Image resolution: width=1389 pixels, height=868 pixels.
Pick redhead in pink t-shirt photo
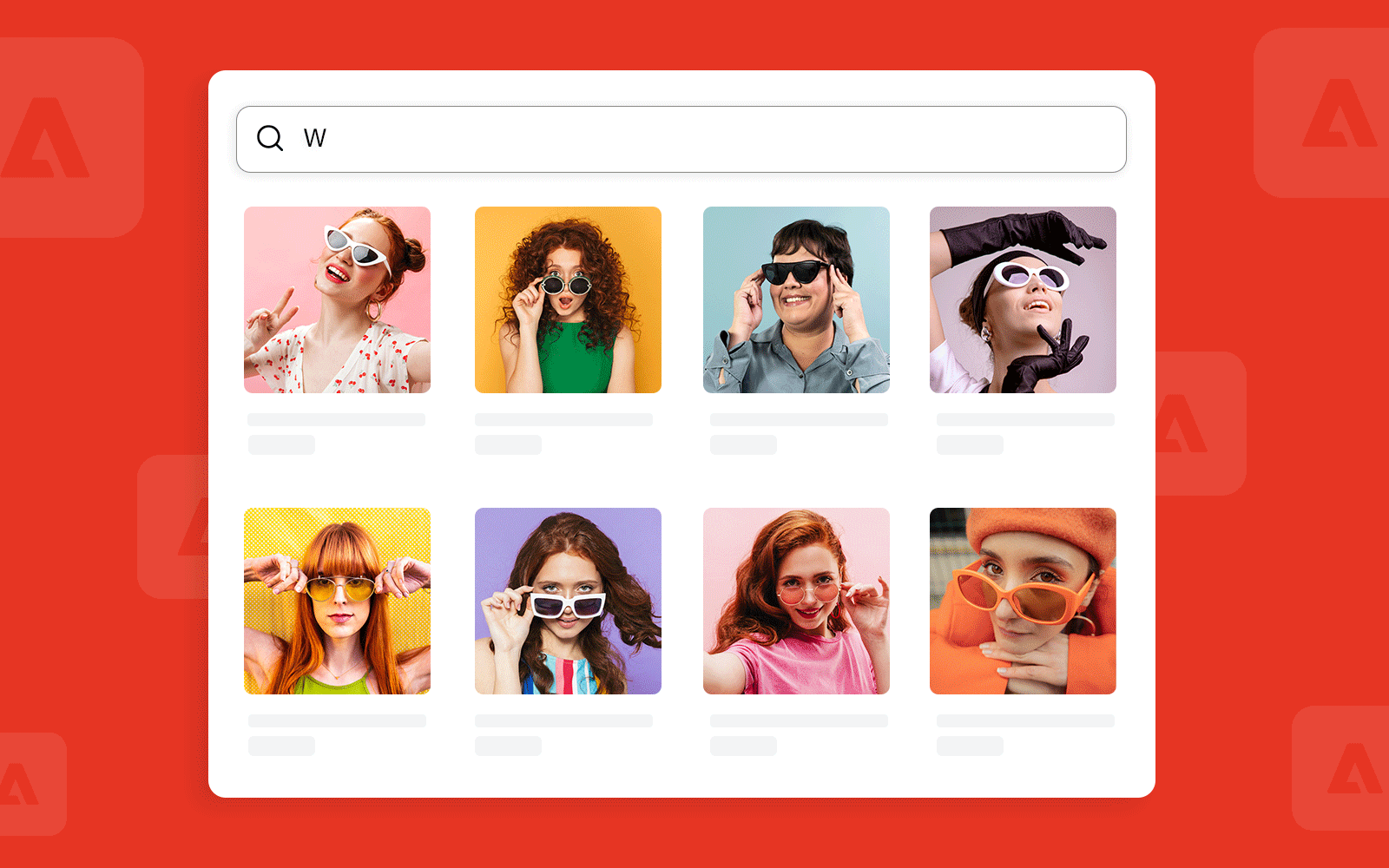click(796, 601)
